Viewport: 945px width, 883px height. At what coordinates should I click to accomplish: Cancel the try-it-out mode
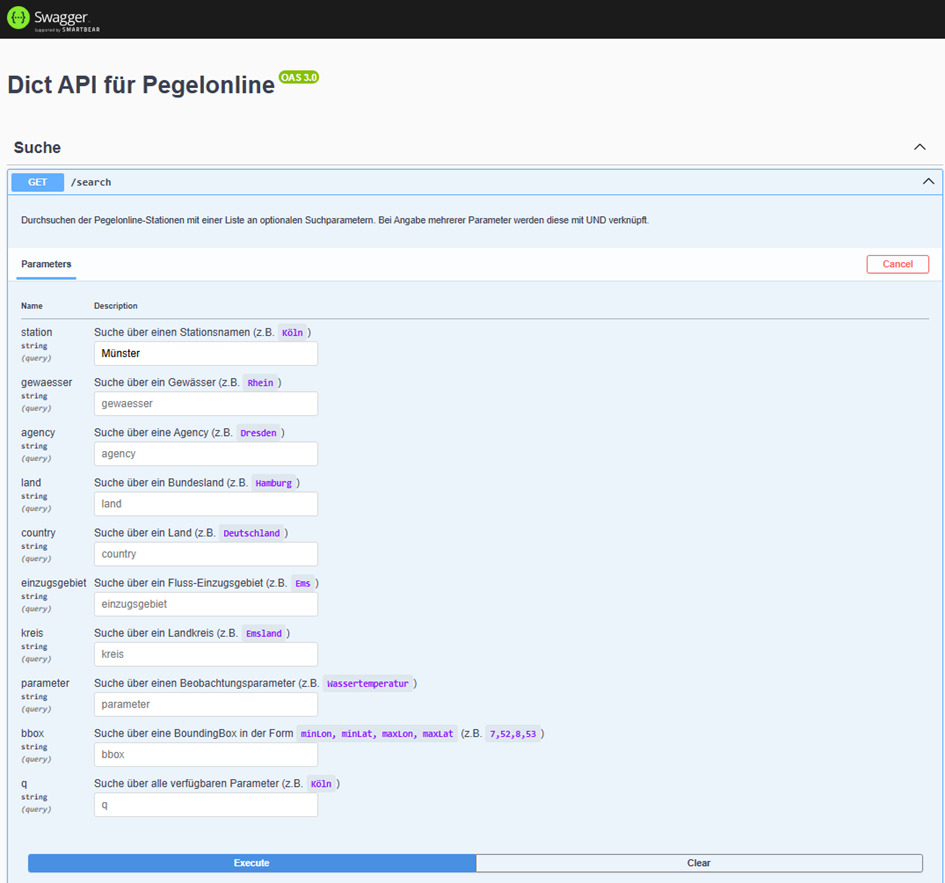(x=897, y=264)
